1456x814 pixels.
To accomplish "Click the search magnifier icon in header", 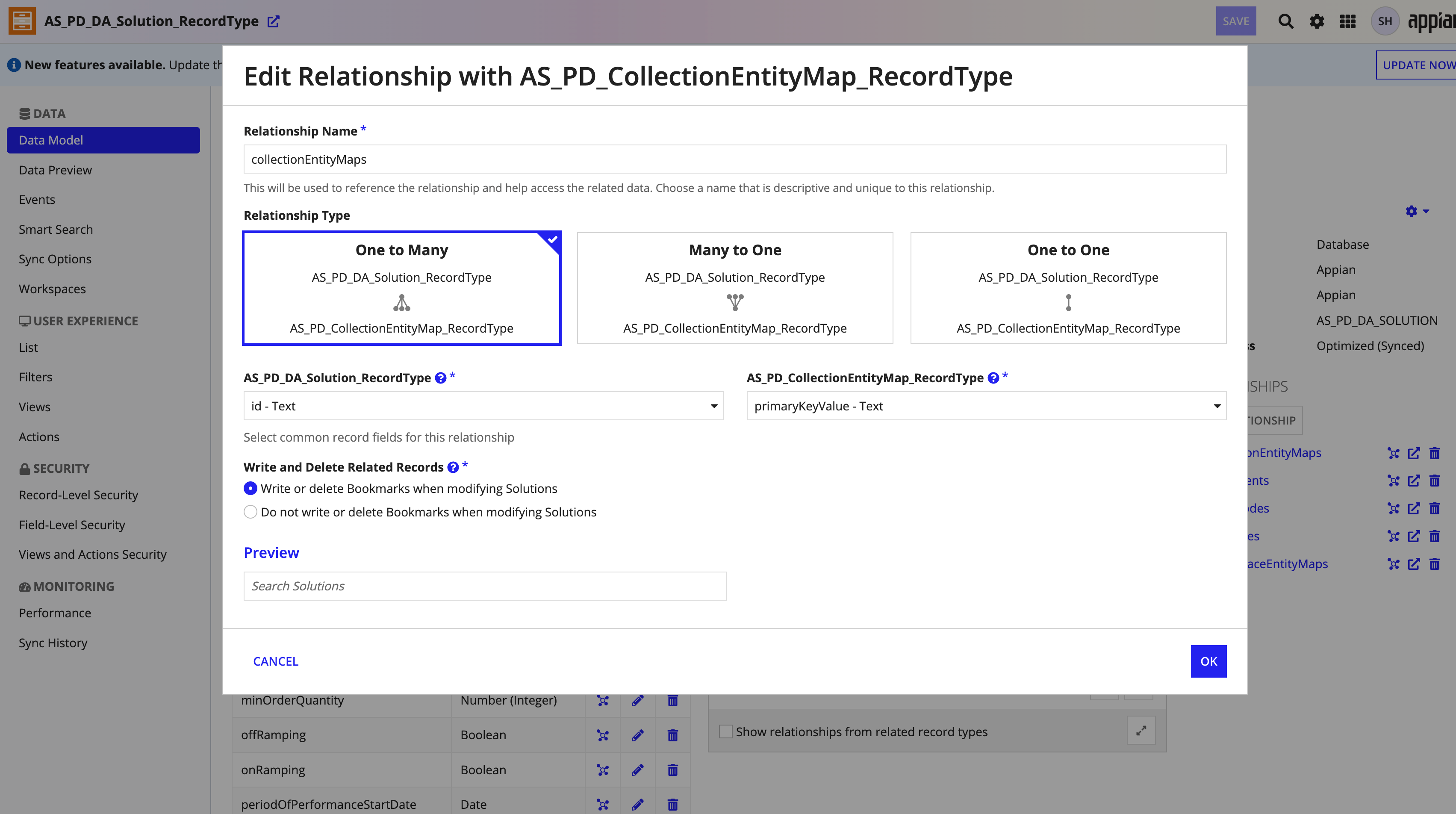I will 1286,21.
